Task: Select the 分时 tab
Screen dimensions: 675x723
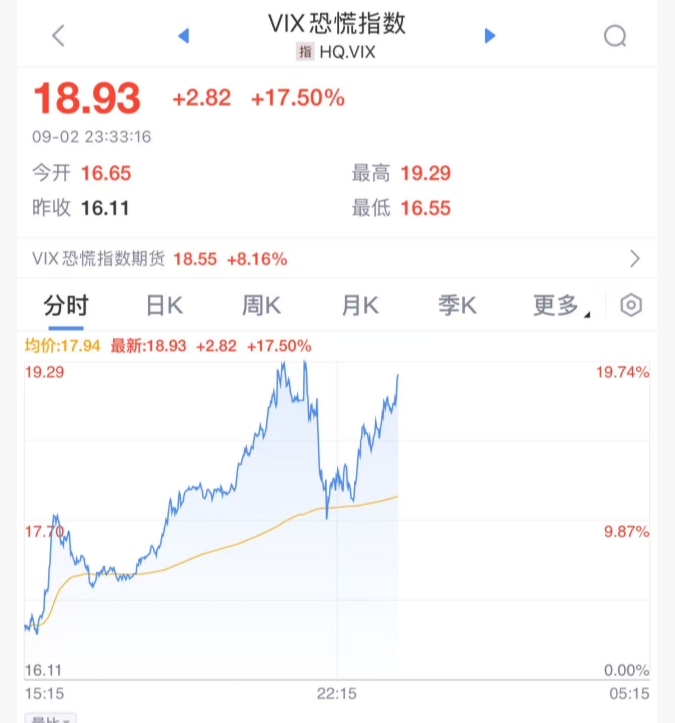Action: coord(66,306)
